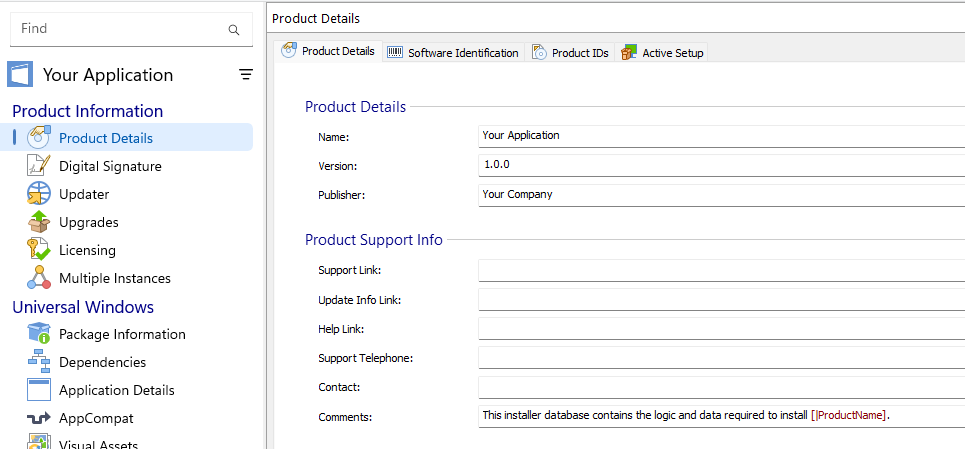The height and width of the screenshot is (449, 965).
Task: Click the Support Link input field
Action: point(721,270)
